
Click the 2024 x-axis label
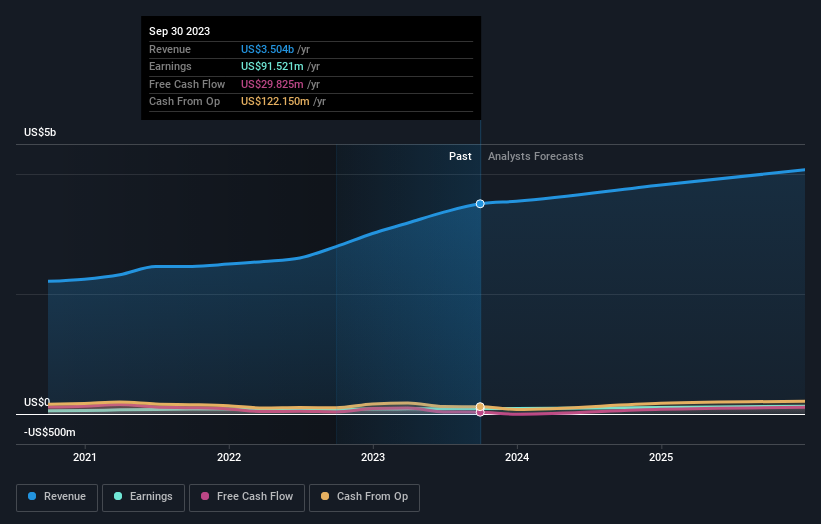tap(517, 457)
